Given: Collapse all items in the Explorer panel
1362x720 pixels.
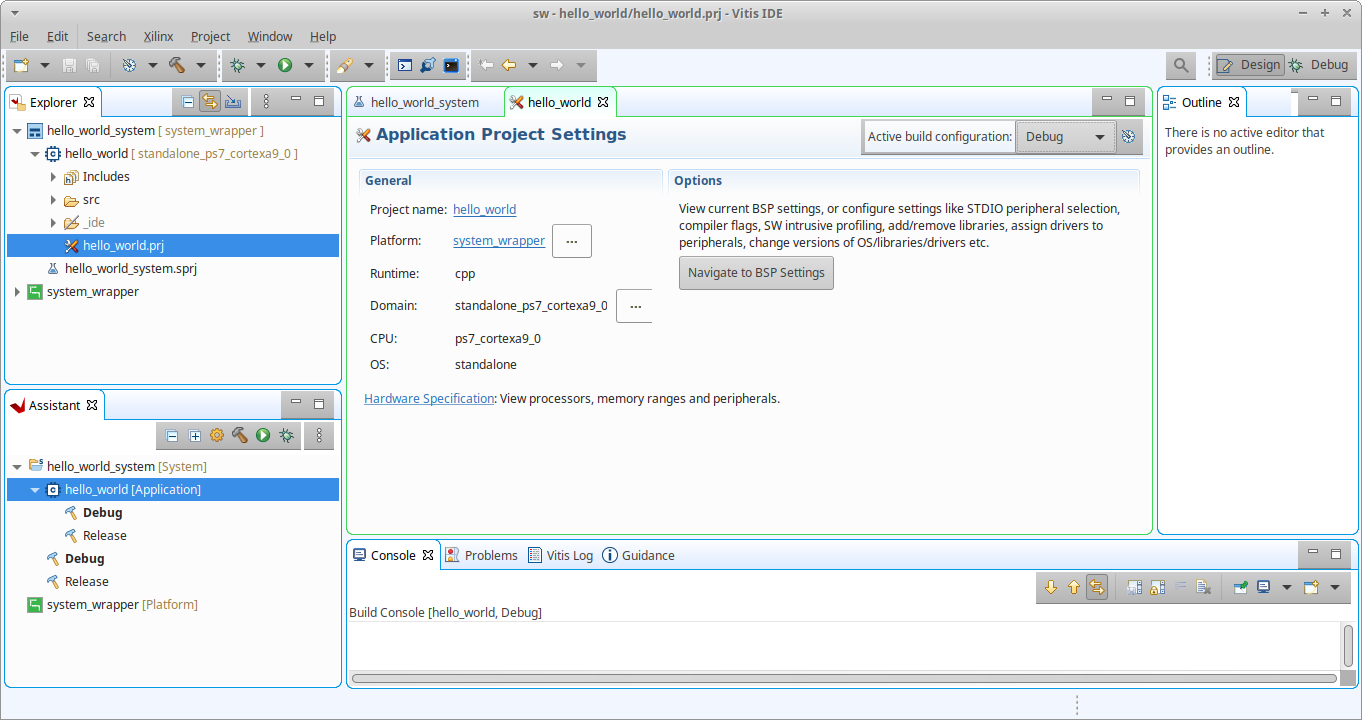Looking at the screenshot, I should [x=187, y=101].
